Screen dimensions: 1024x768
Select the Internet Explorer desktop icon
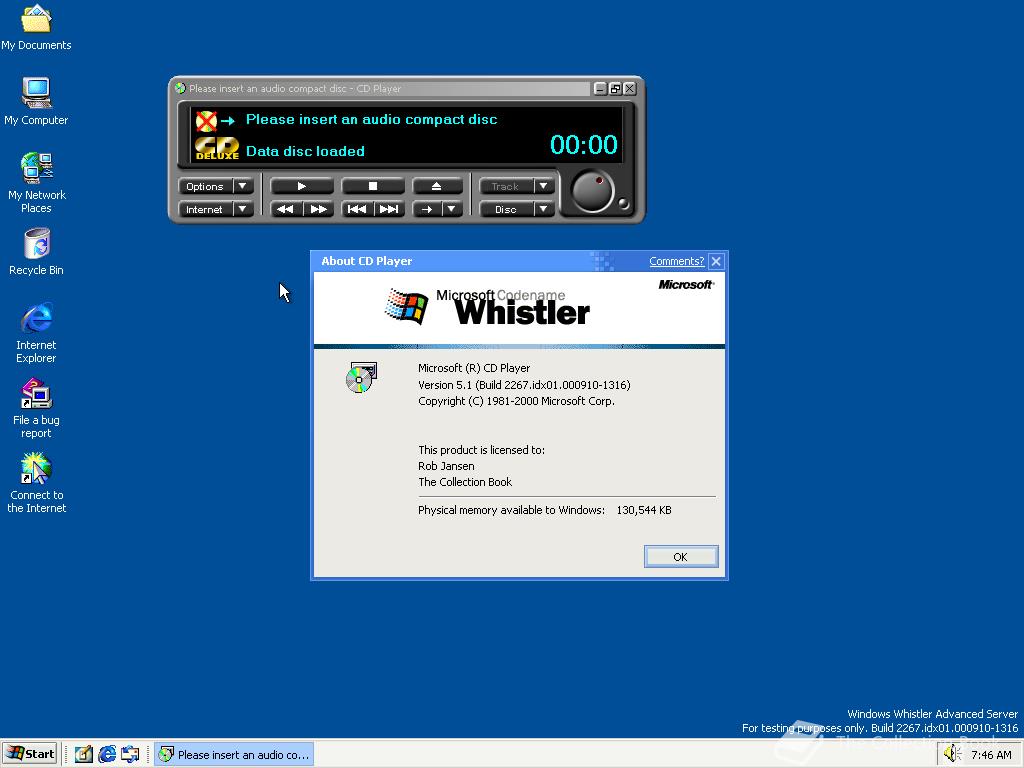coord(36,332)
